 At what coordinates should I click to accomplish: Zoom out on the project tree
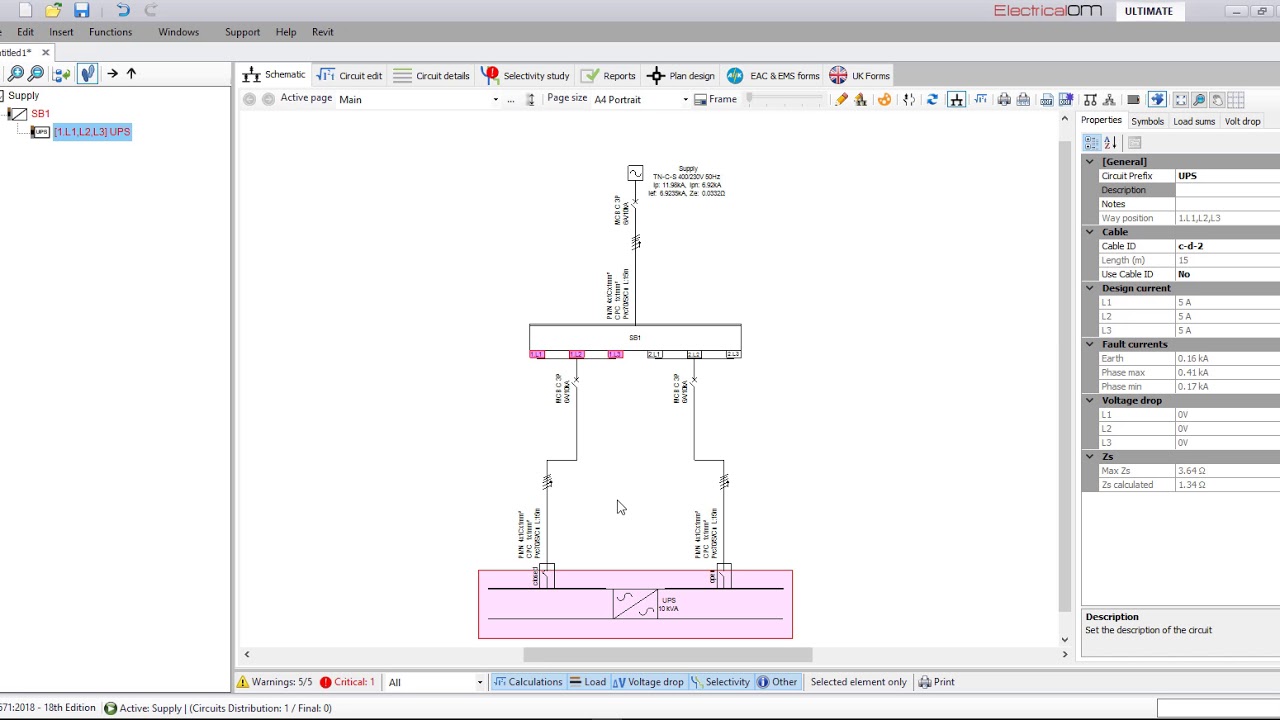click(x=36, y=73)
